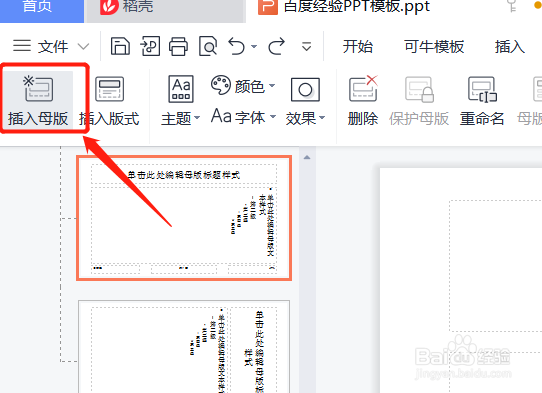Click the Export/Output icon next to Save
This screenshot has height=393, width=542.
(x=150, y=46)
